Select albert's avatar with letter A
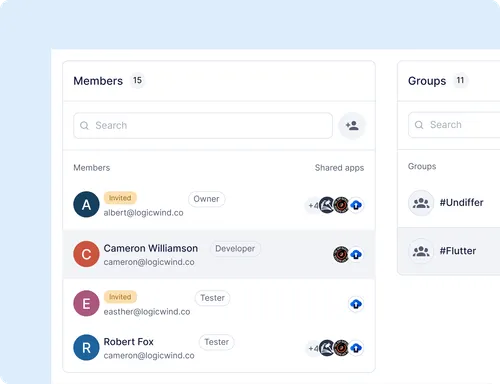The height and width of the screenshot is (384, 500). pos(86,204)
